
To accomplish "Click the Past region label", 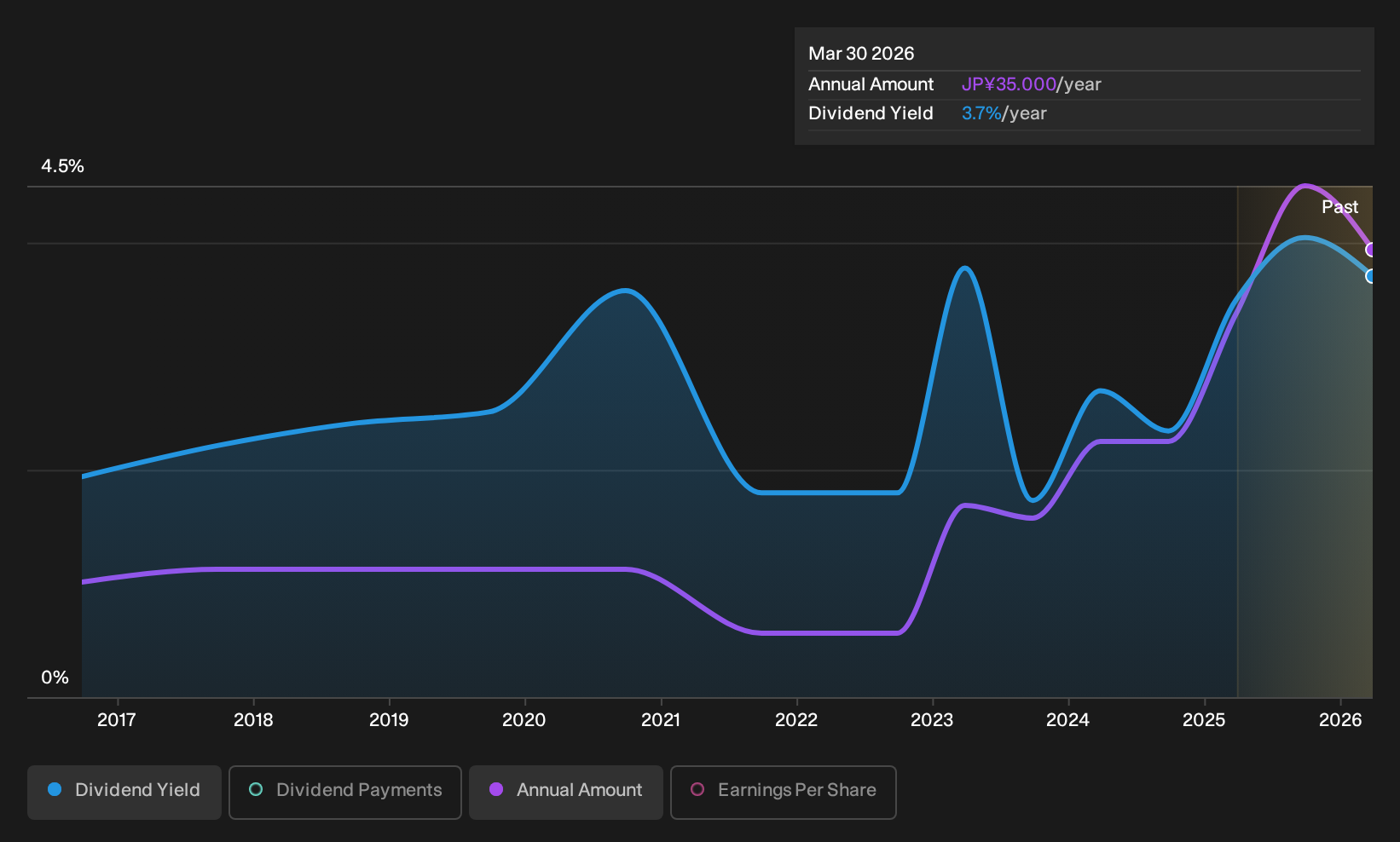I will click(x=1340, y=207).
